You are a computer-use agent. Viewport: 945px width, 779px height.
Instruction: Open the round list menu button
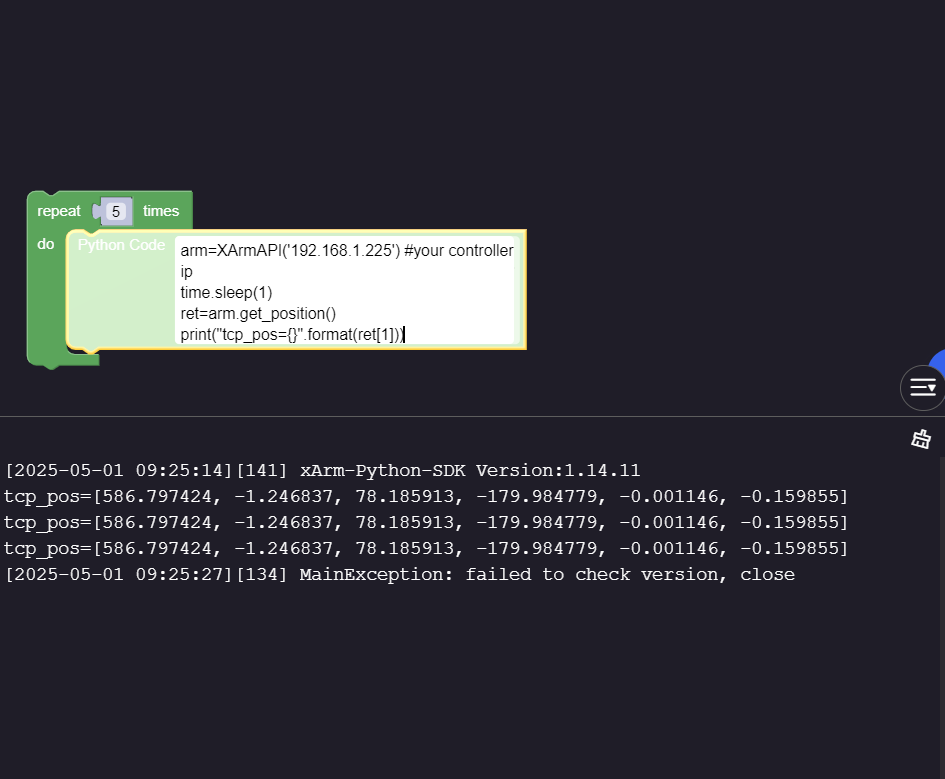click(x=923, y=388)
